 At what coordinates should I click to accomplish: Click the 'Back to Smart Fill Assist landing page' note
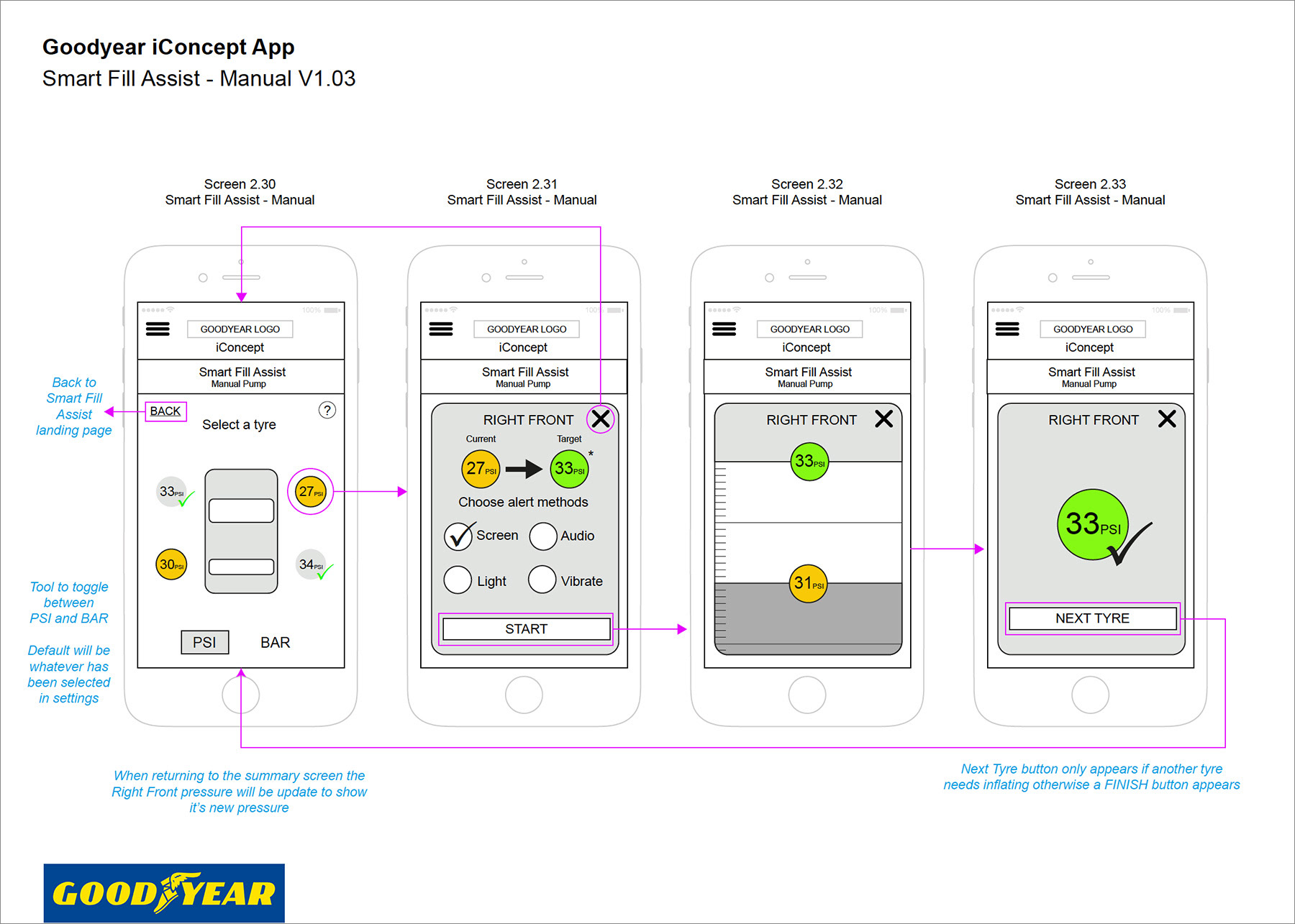pos(74,406)
